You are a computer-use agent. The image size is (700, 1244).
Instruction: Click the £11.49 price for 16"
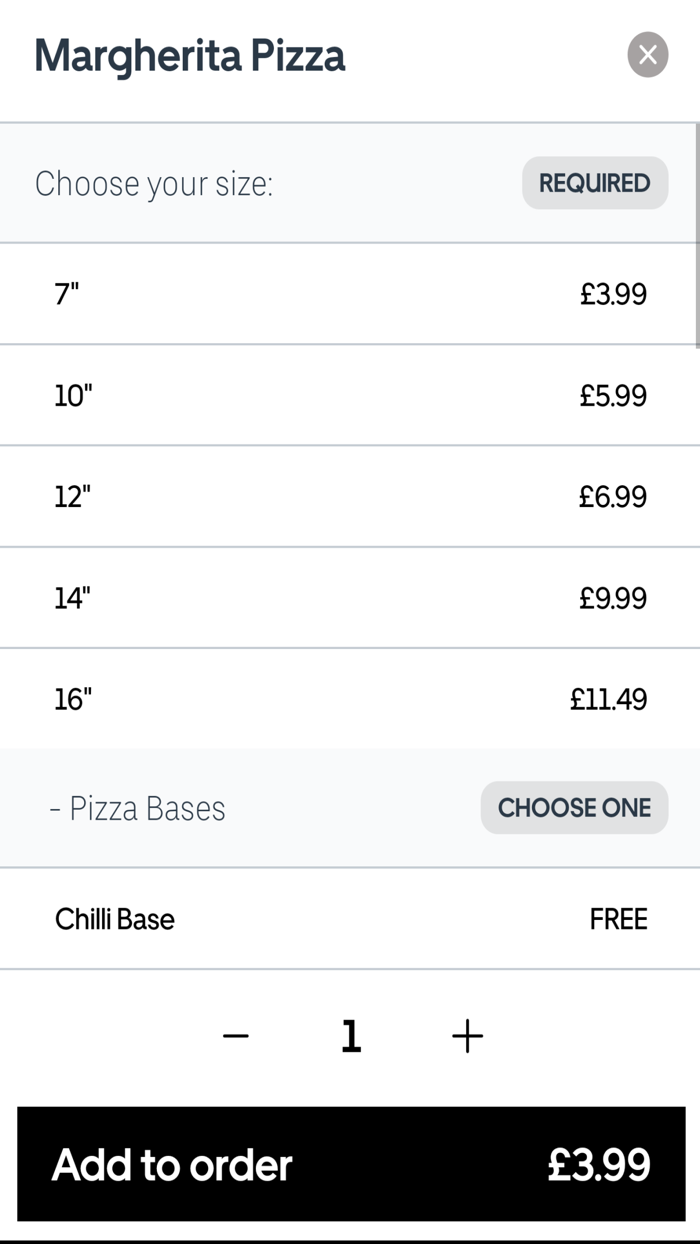coord(608,699)
